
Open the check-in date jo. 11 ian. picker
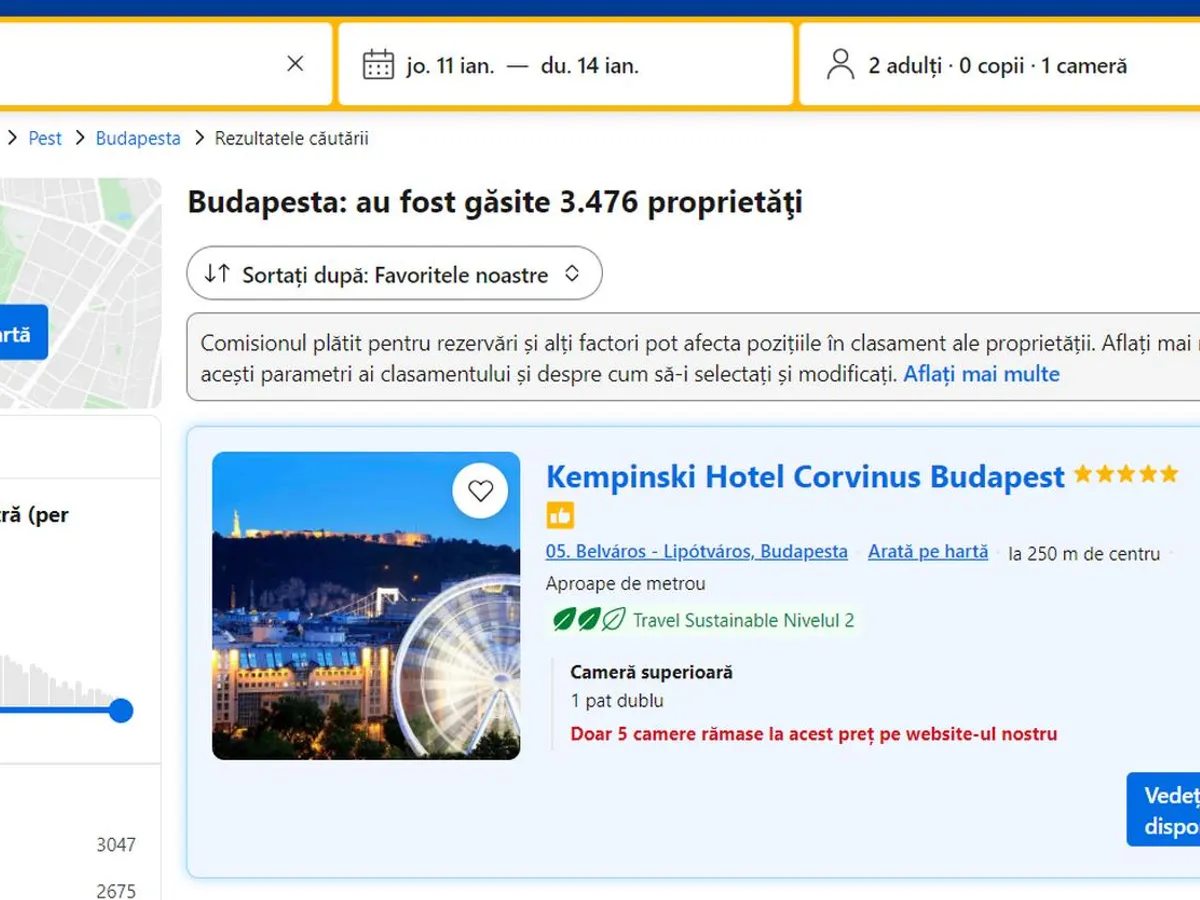[x=450, y=66]
